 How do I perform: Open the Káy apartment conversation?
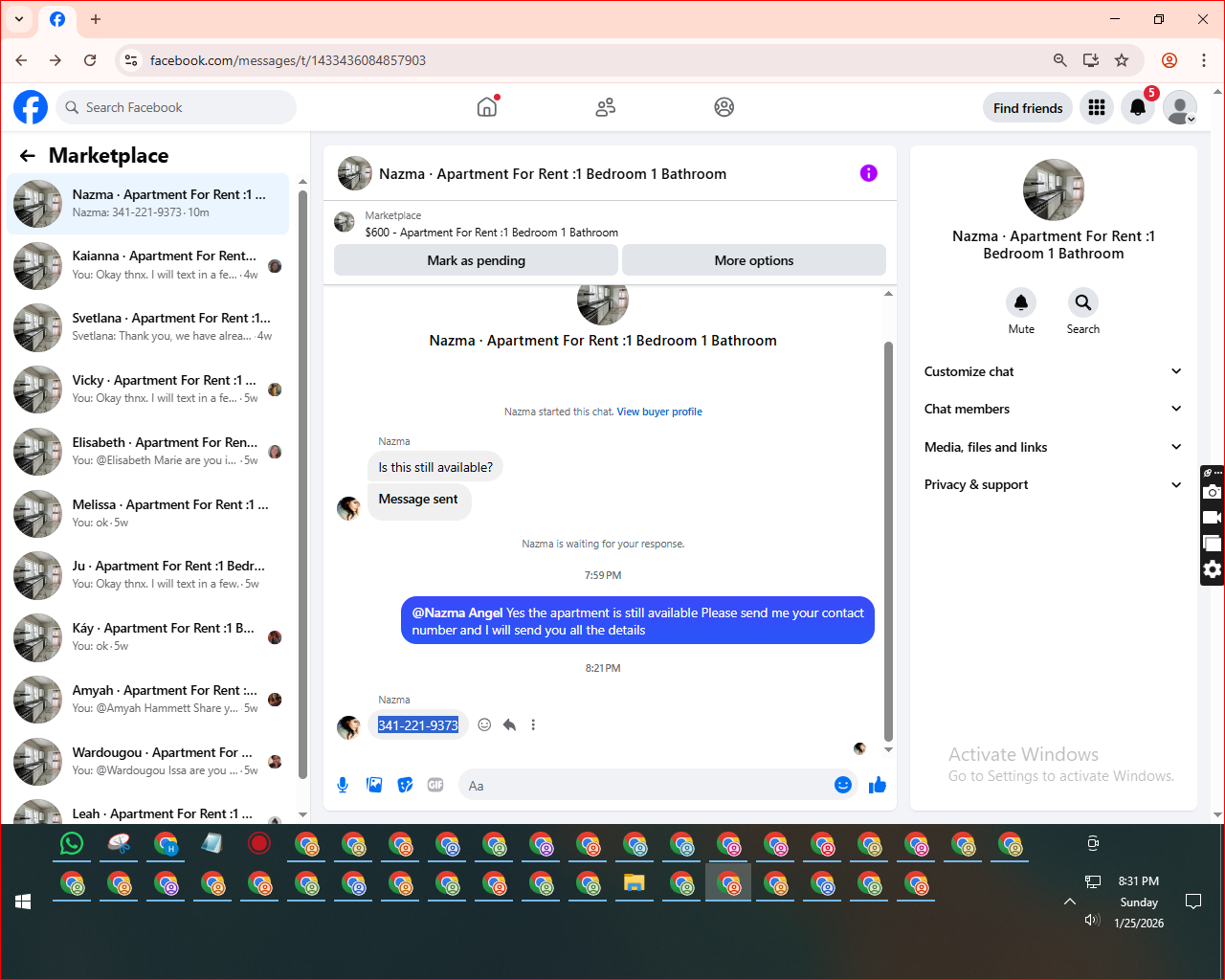tap(148, 637)
